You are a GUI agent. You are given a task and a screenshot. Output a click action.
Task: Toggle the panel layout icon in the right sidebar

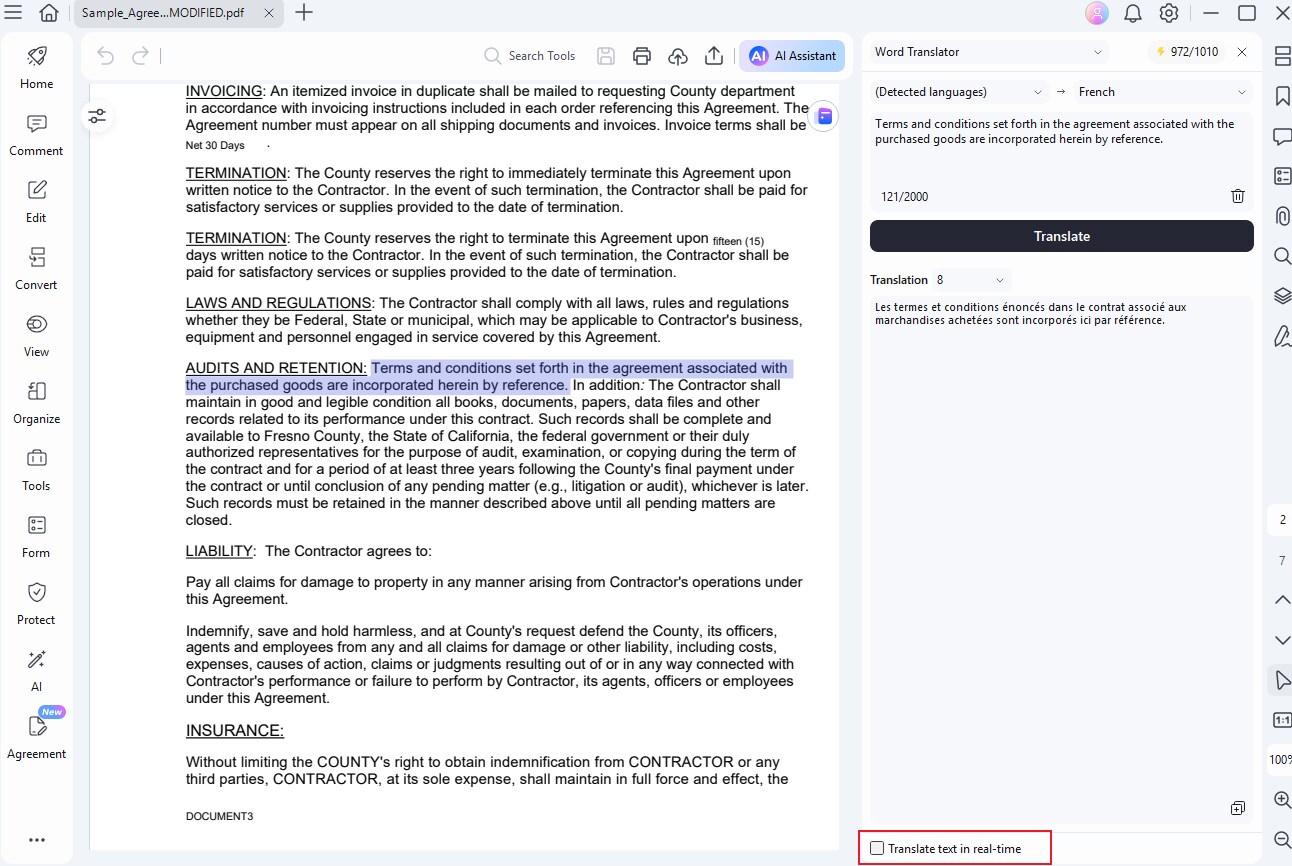tap(1282, 56)
